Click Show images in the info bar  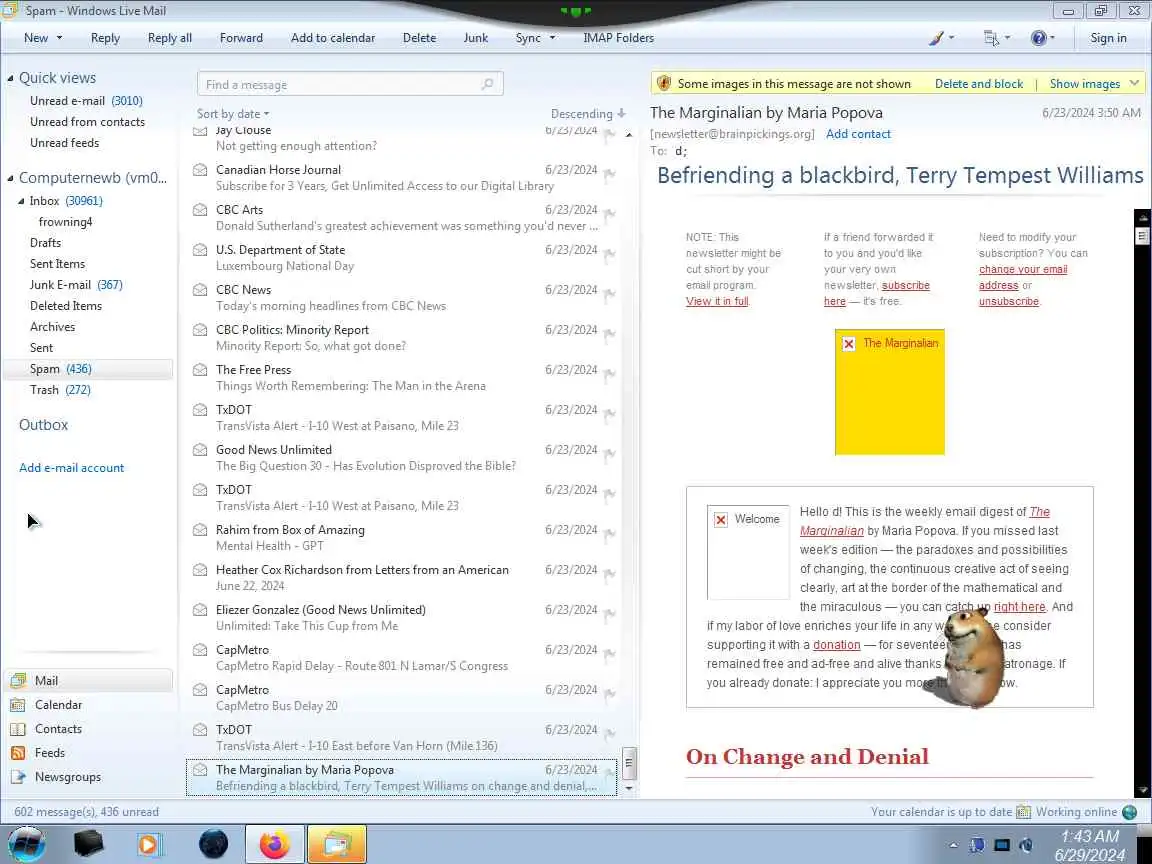click(1084, 84)
